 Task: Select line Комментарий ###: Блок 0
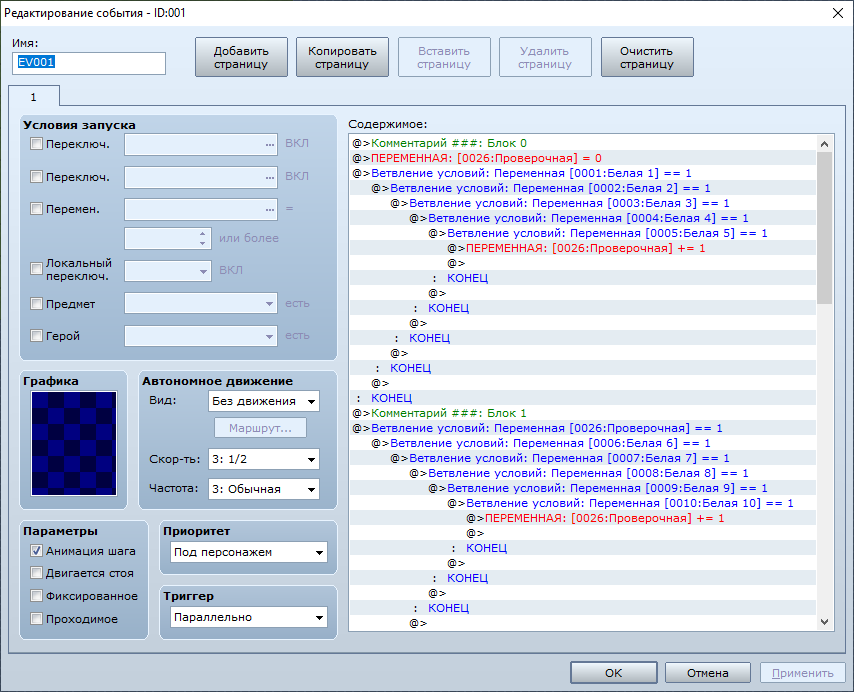point(583,143)
